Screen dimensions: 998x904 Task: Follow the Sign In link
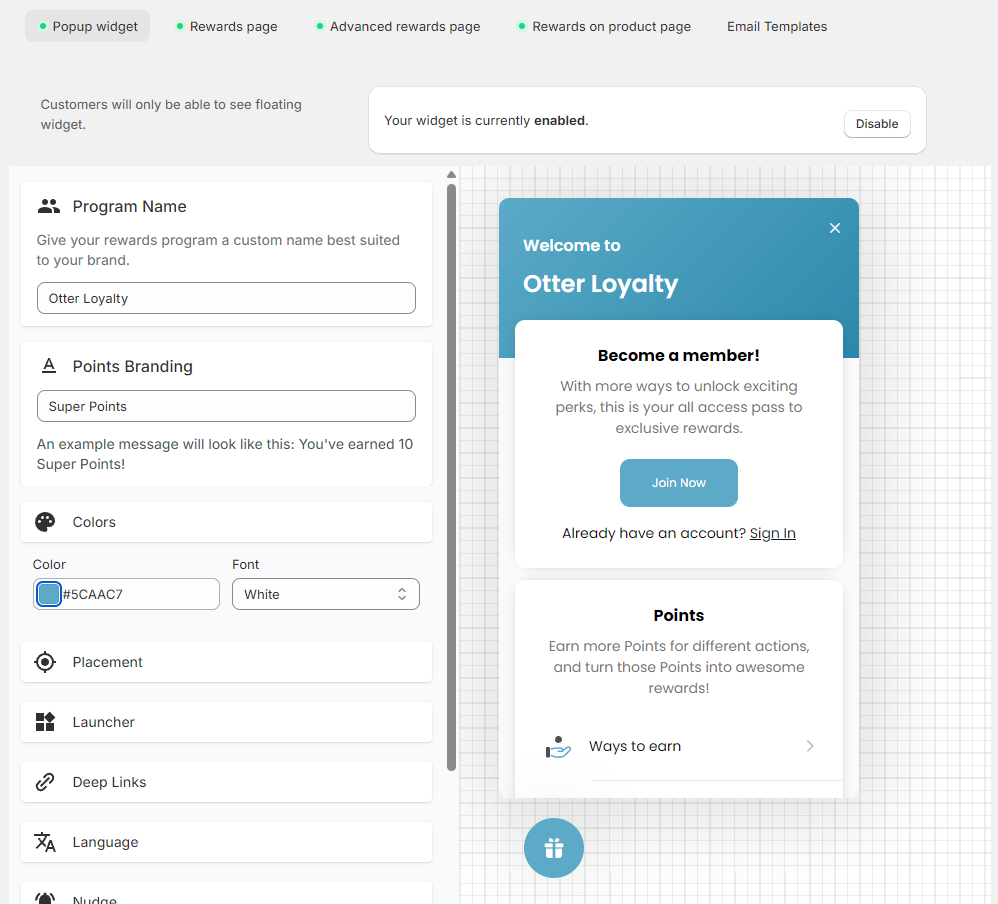point(772,533)
